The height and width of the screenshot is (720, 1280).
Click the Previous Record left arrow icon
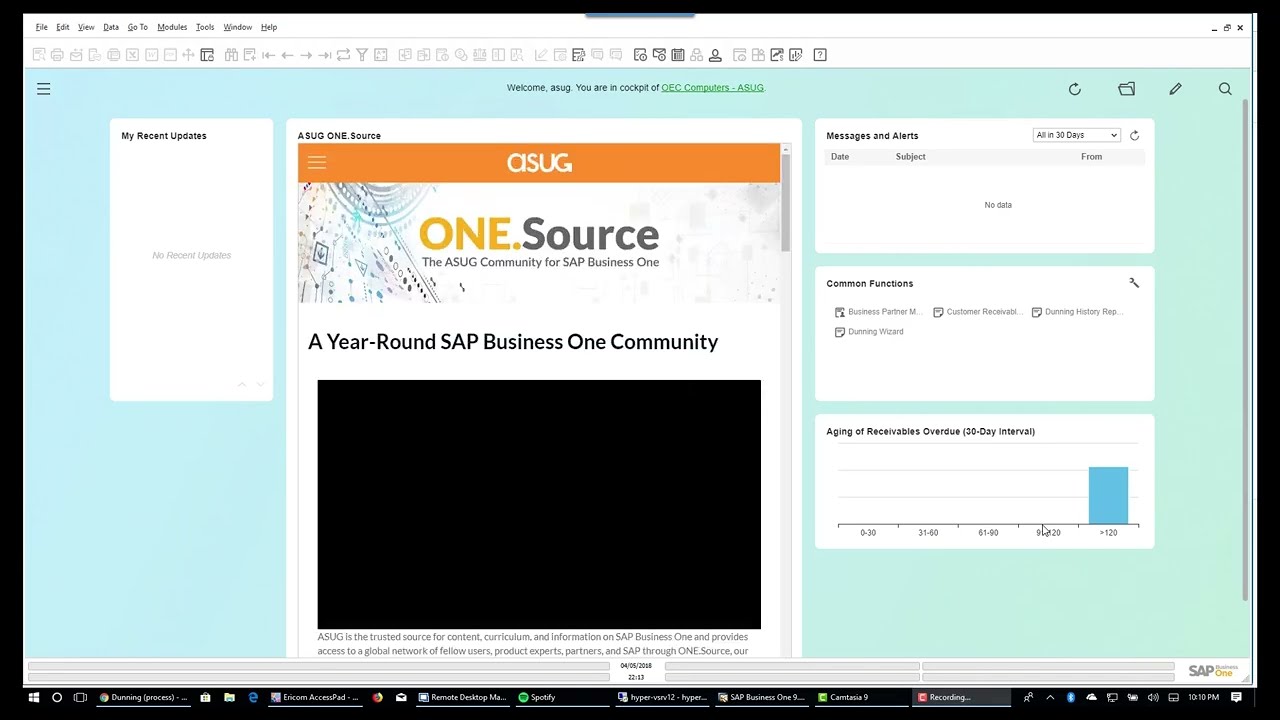[x=287, y=55]
